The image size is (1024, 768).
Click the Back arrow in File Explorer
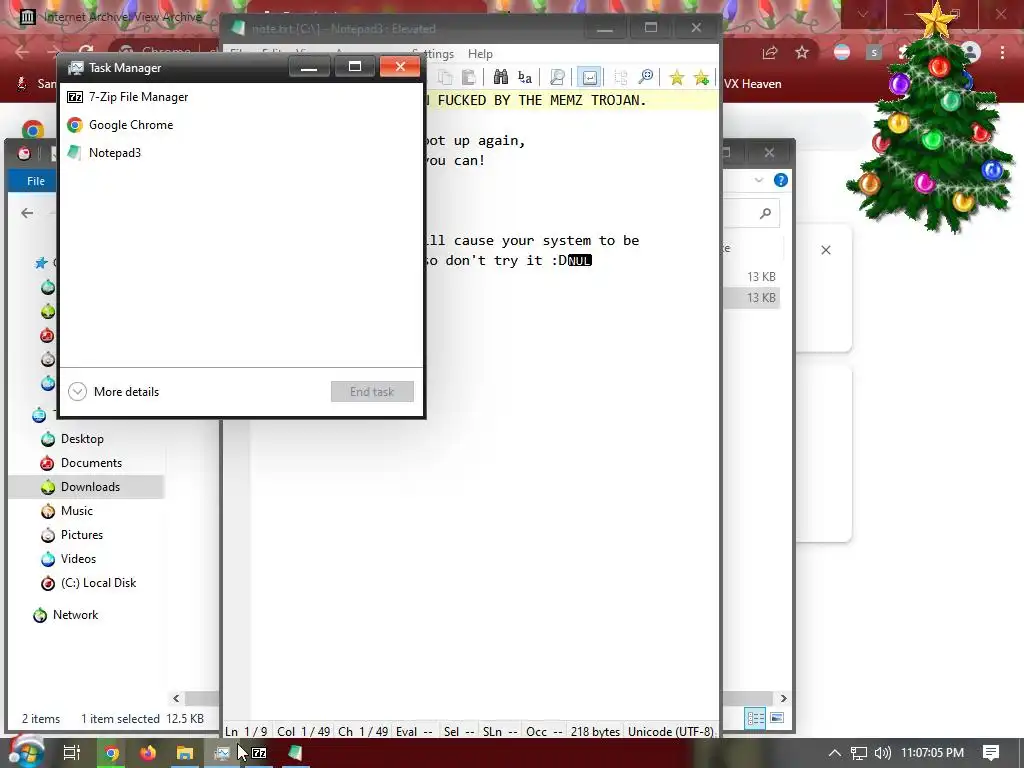click(x=27, y=213)
